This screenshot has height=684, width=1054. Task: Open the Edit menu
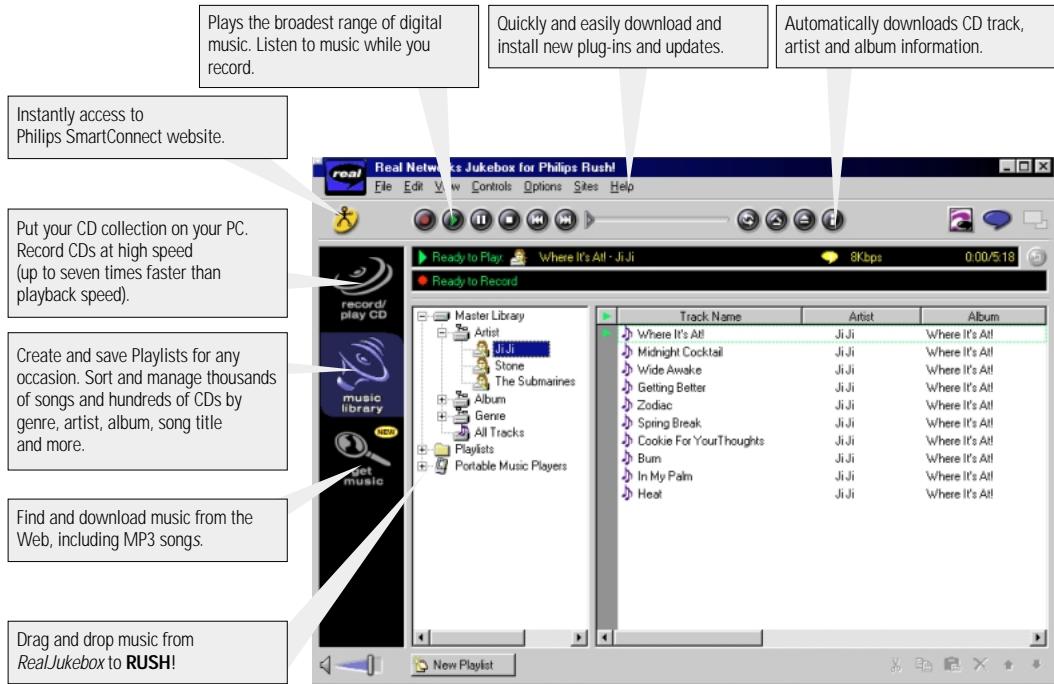(x=413, y=186)
